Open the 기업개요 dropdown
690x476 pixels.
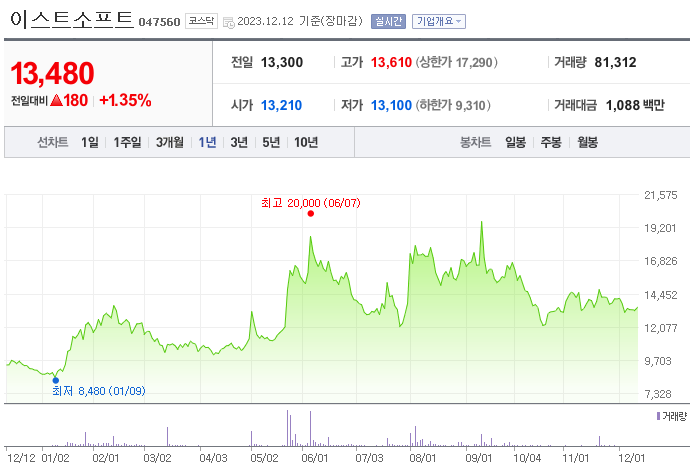tap(438, 21)
